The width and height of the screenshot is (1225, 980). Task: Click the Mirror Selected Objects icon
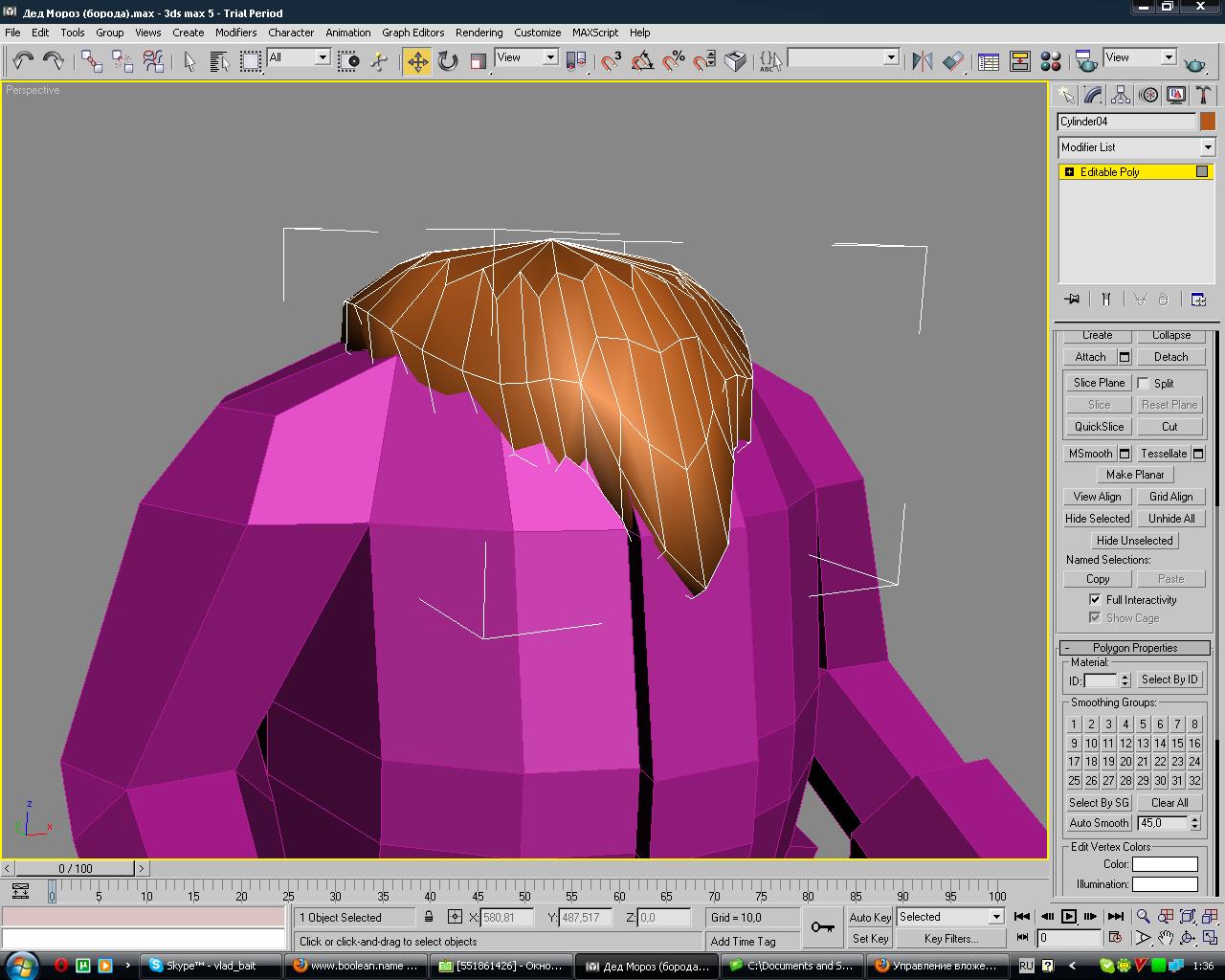[923, 61]
